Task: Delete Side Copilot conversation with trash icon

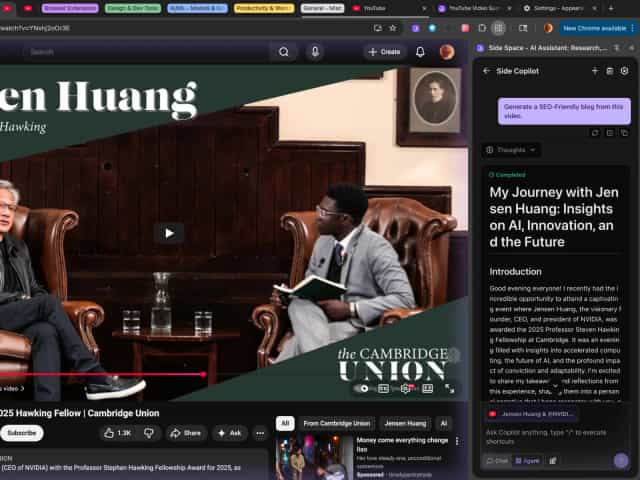Action: 609,71
